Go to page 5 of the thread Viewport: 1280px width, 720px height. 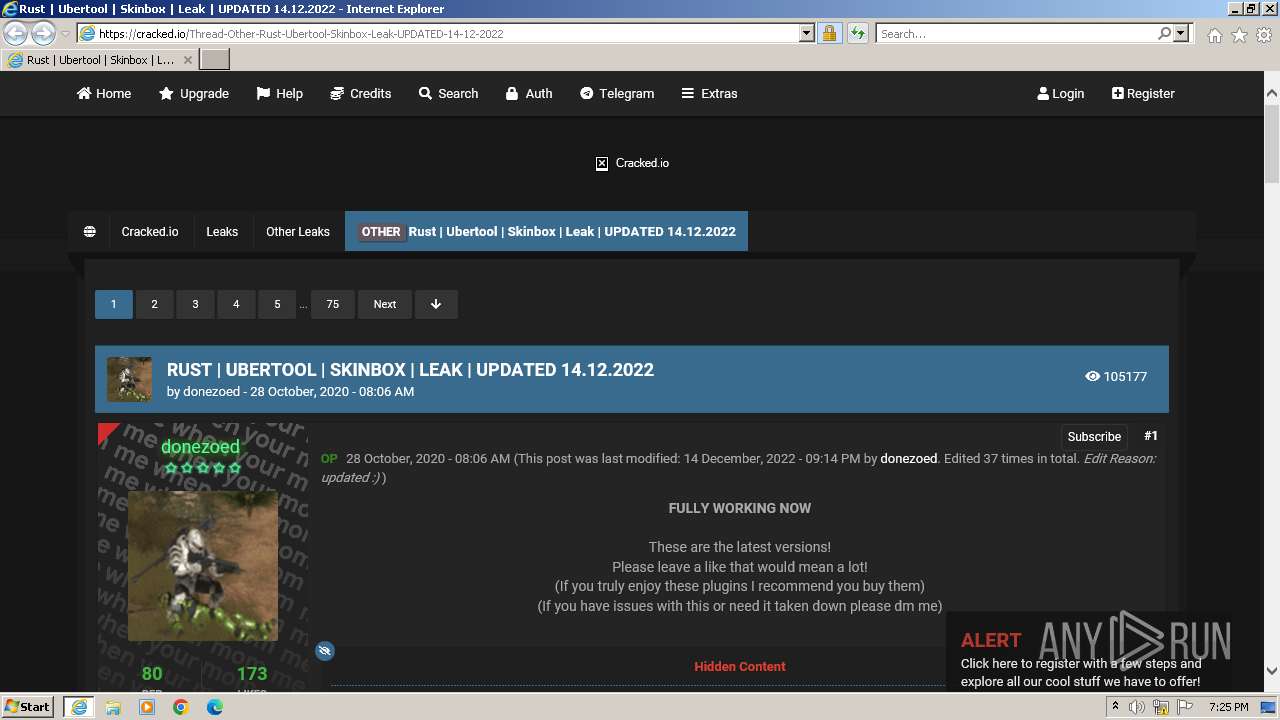[277, 304]
